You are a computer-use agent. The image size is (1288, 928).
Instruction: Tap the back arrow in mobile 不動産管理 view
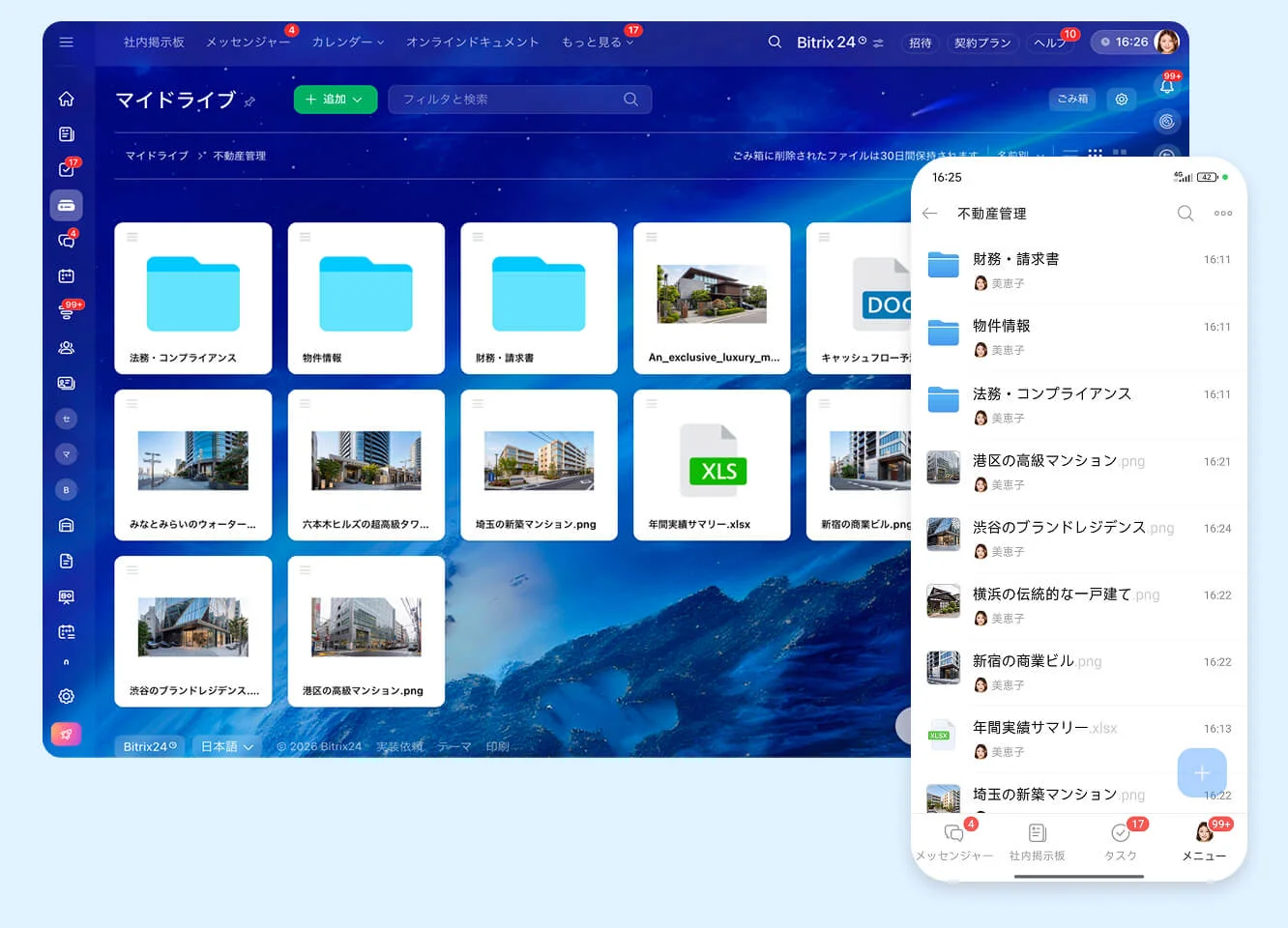pos(929,214)
